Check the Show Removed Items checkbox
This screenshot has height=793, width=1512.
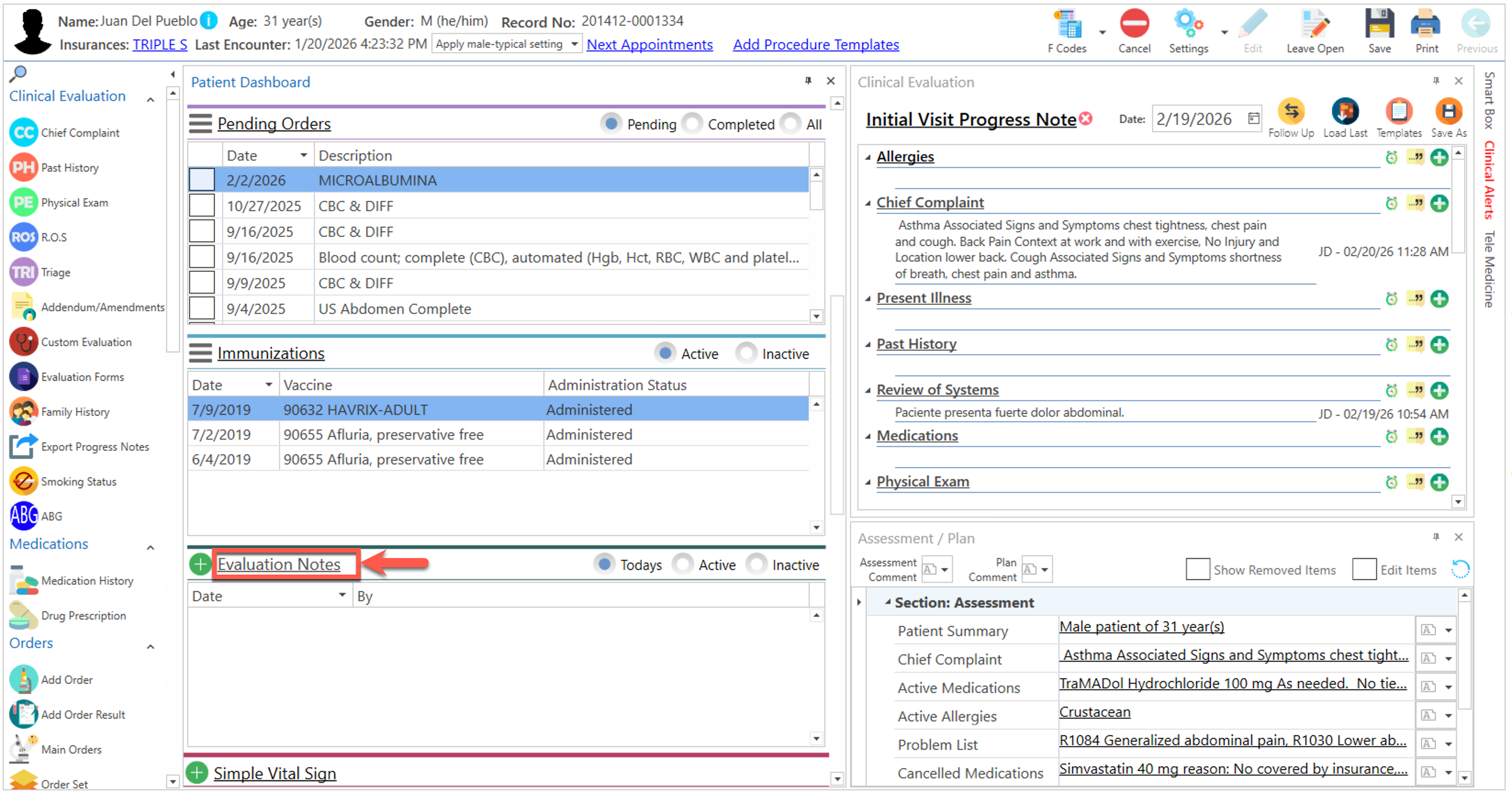tap(1198, 570)
